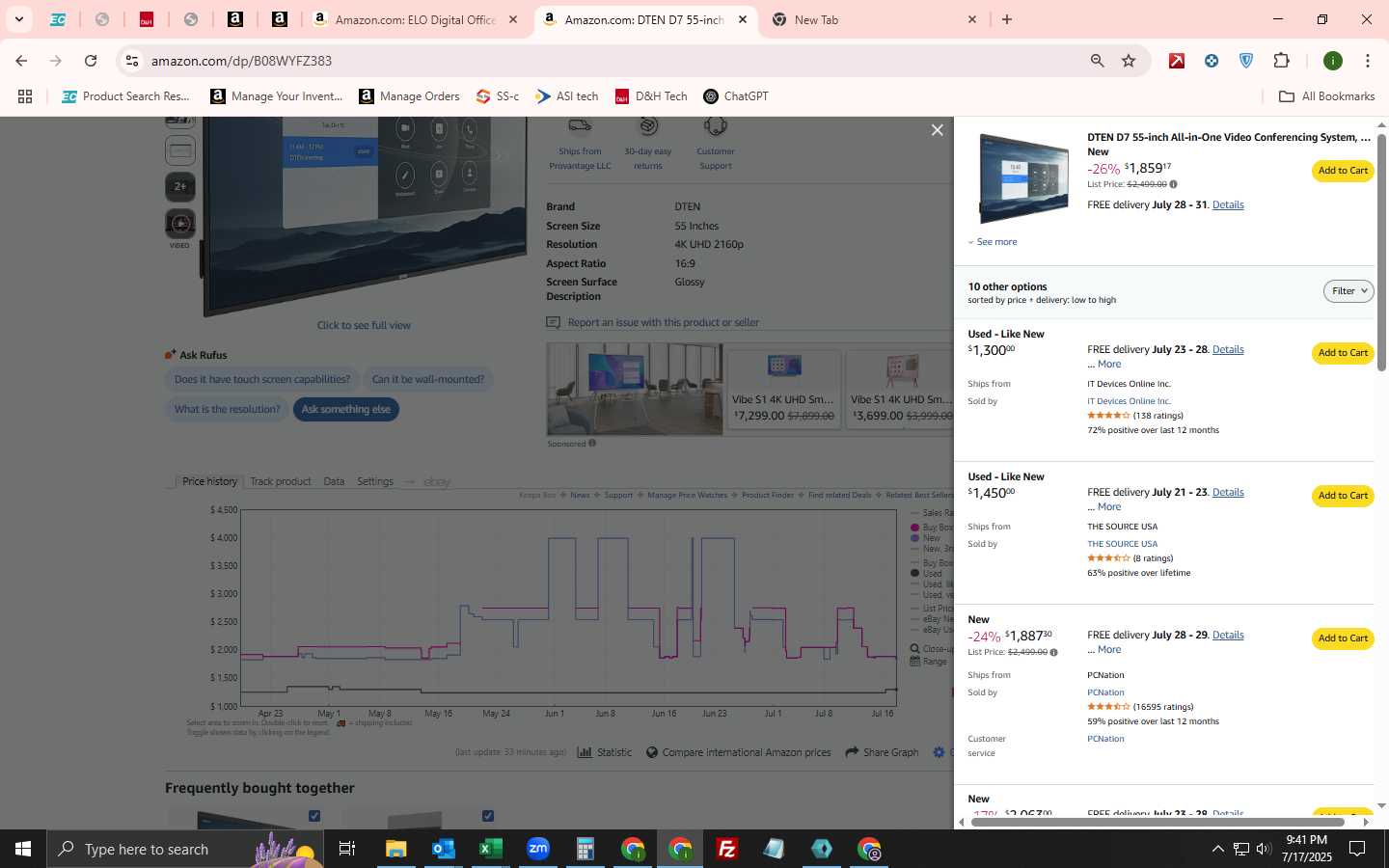Switch to the pinned D&H tab
Viewport: 1389px width, 868px height.
pyautogui.click(x=147, y=19)
